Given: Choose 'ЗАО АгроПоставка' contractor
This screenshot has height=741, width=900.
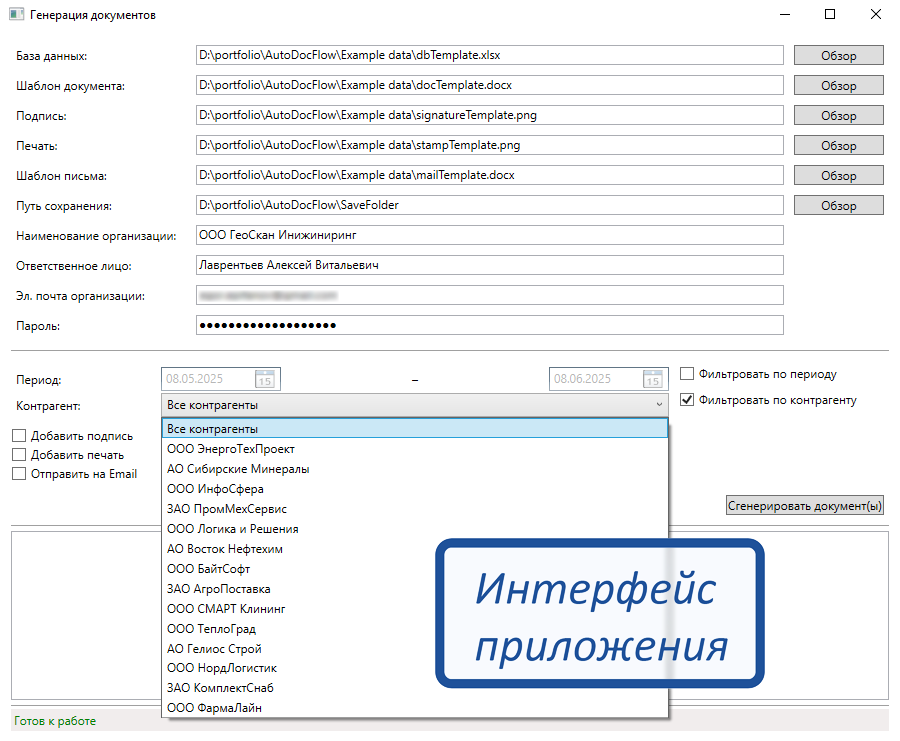Looking at the screenshot, I should [415, 589].
